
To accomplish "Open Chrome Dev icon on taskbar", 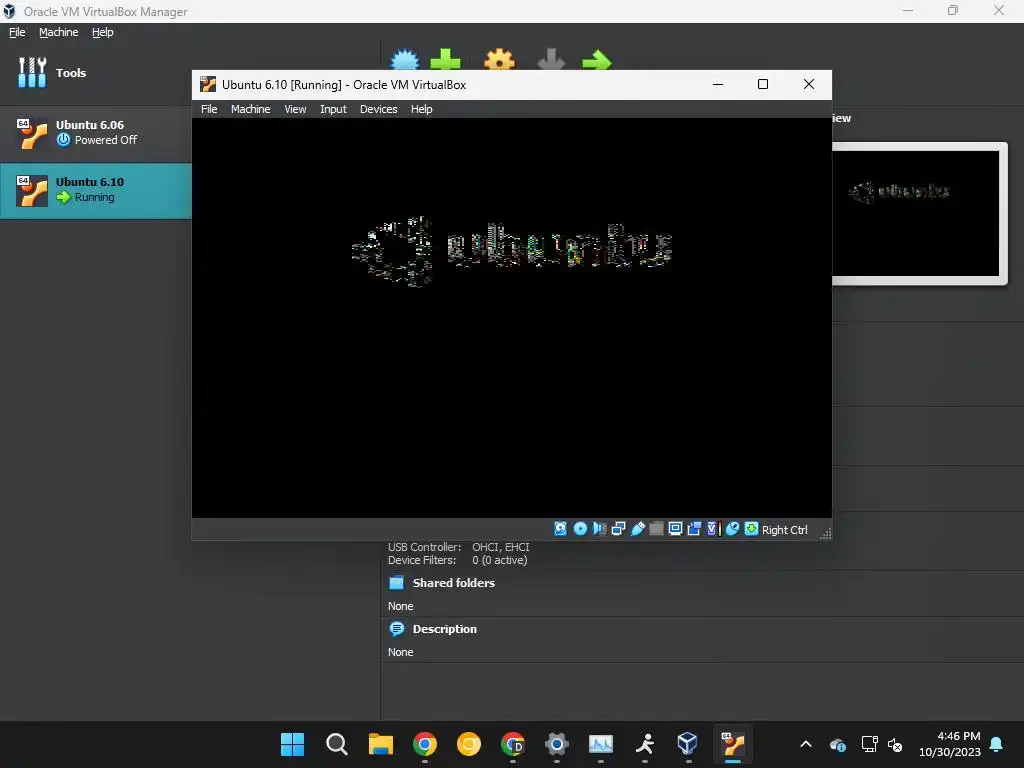I will 513,744.
